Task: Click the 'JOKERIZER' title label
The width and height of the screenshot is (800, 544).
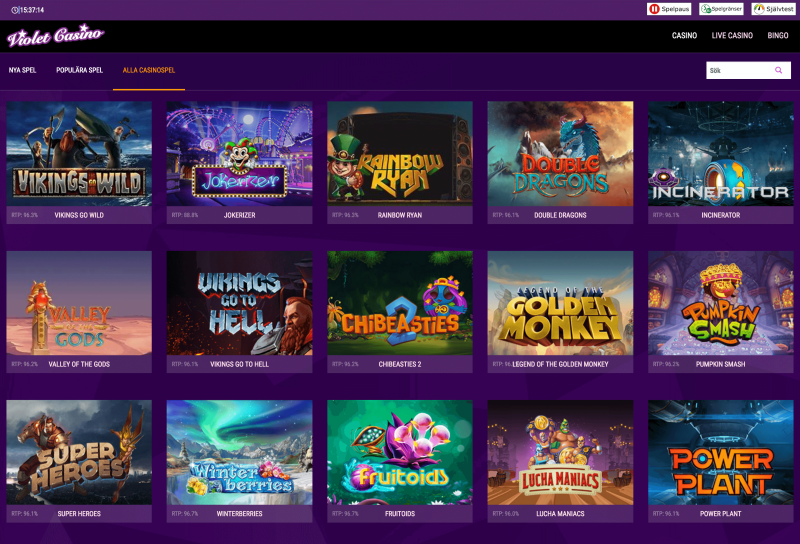Action: [x=239, y=215]
